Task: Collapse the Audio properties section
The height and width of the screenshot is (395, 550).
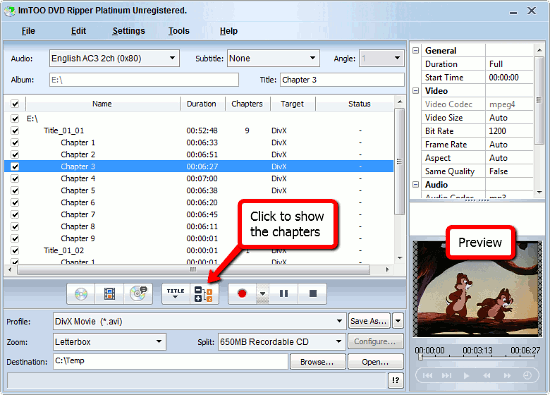Action: point(416,185)
